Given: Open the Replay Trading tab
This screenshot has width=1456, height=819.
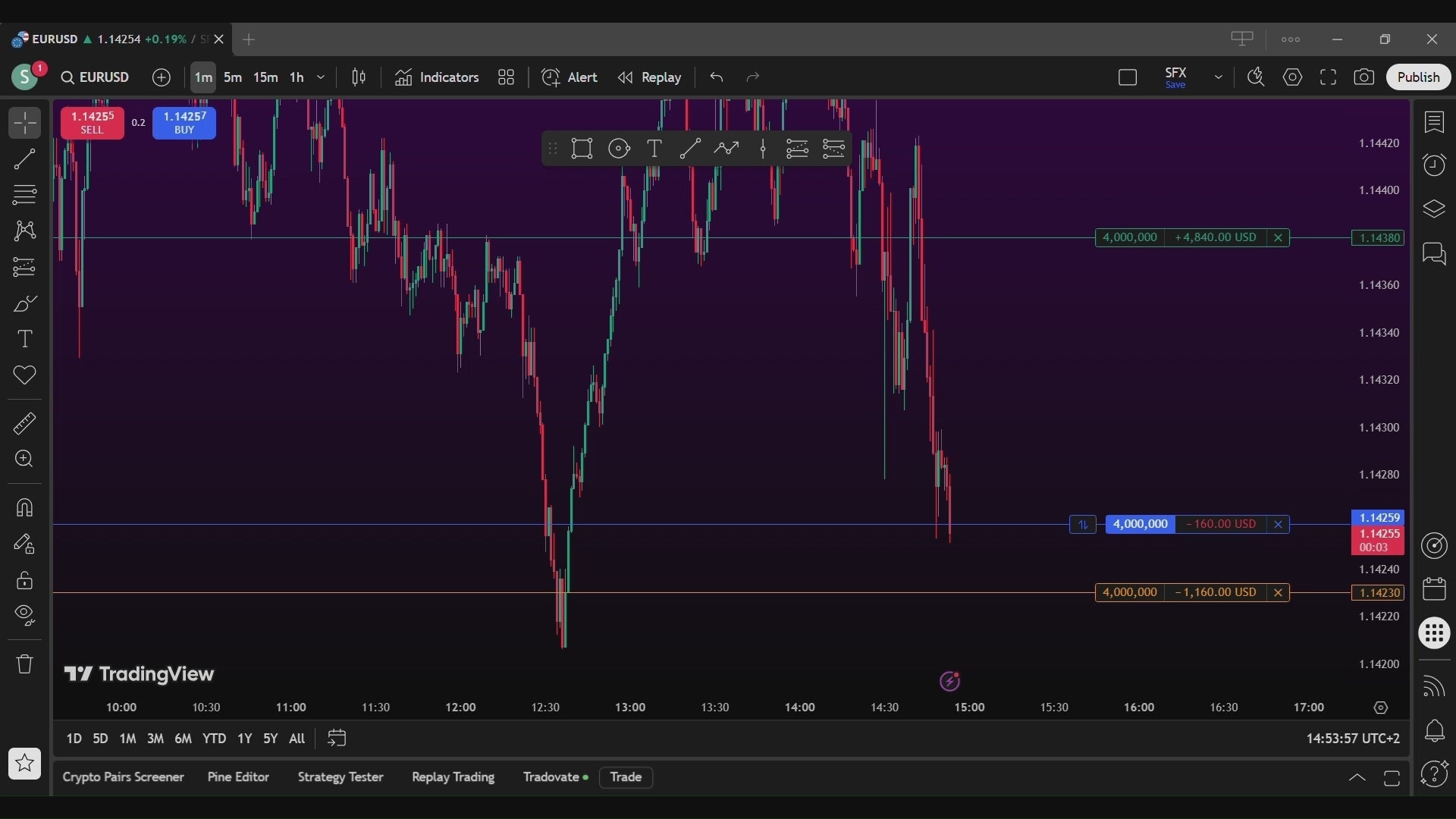Looking at the screenshot, I should tap(453, 777).
